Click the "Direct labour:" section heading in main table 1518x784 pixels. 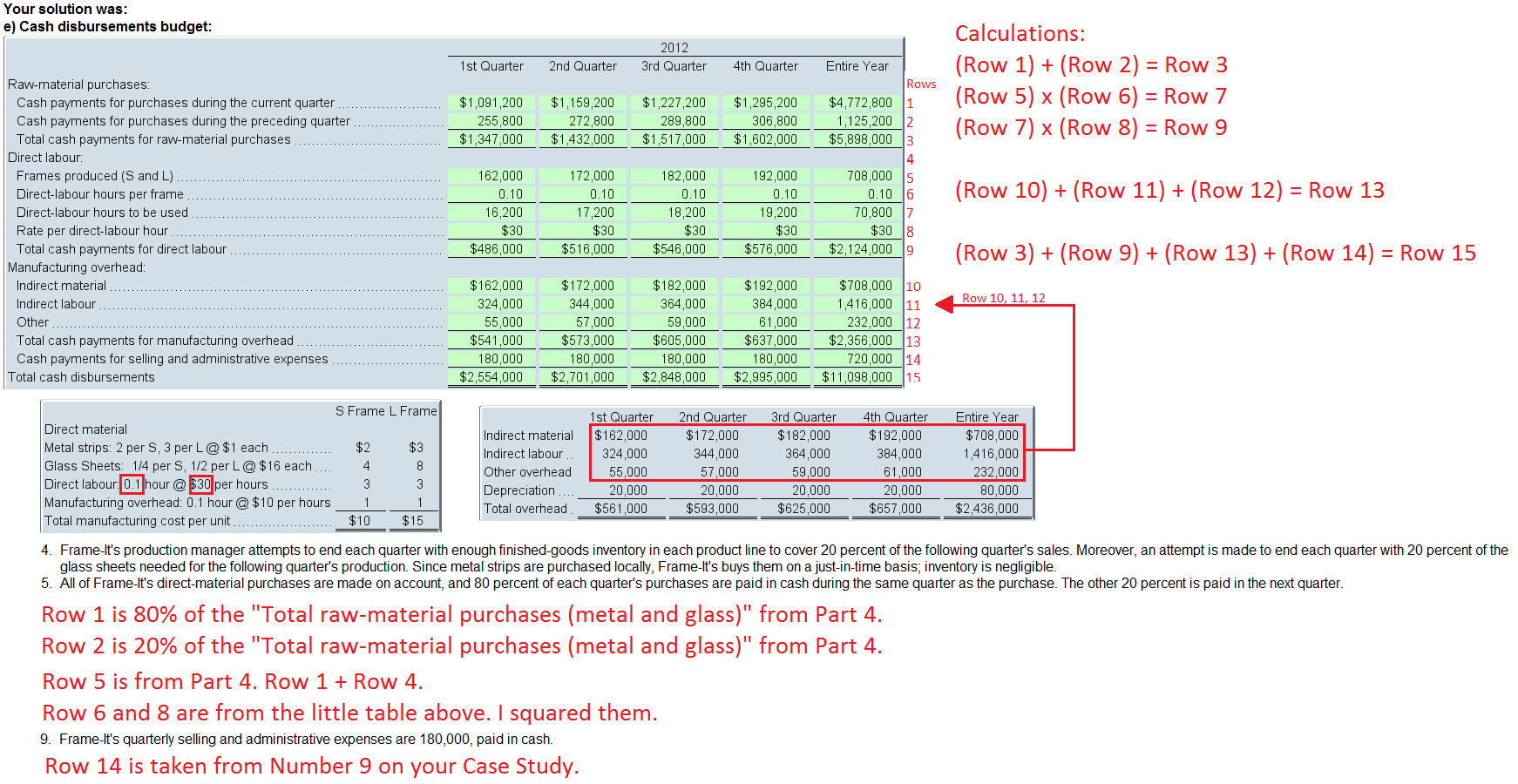pos(45,158)
